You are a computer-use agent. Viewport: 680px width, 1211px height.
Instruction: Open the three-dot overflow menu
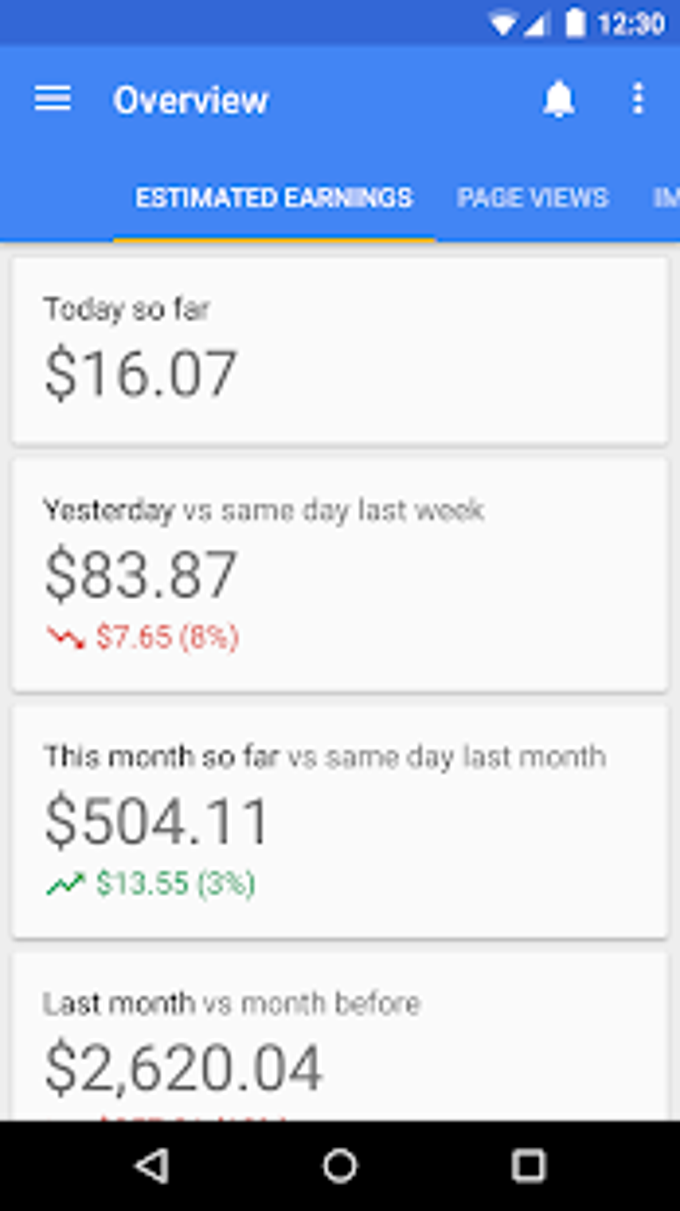tap(638, 99)
